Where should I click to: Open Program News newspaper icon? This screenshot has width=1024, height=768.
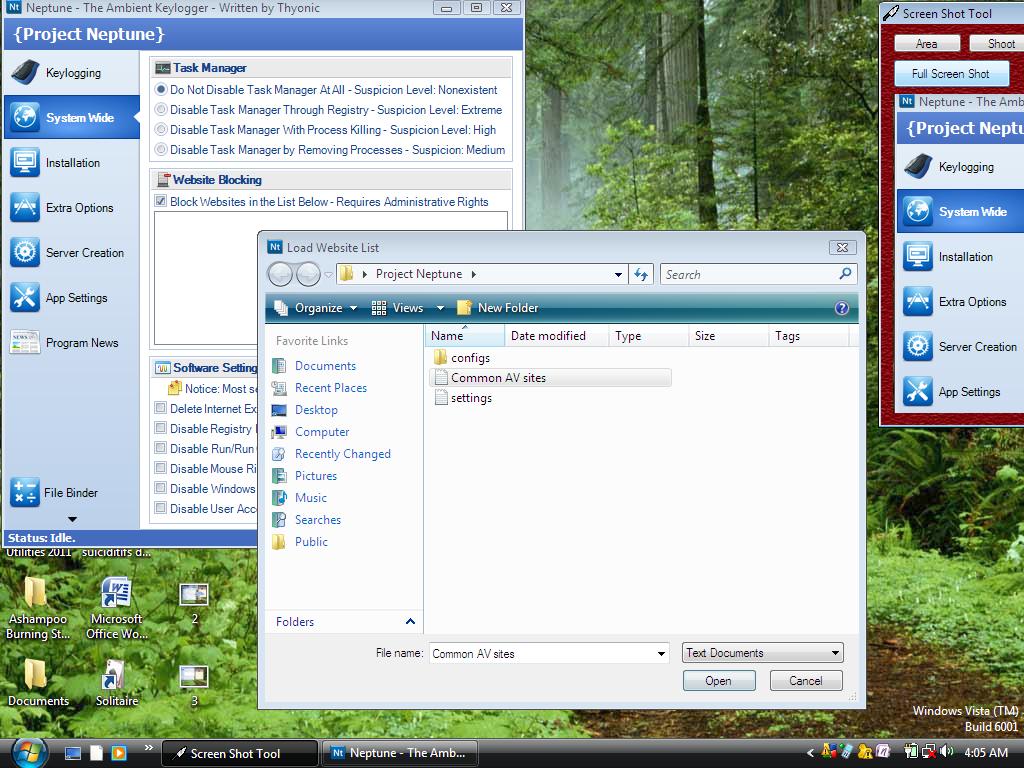25,342
